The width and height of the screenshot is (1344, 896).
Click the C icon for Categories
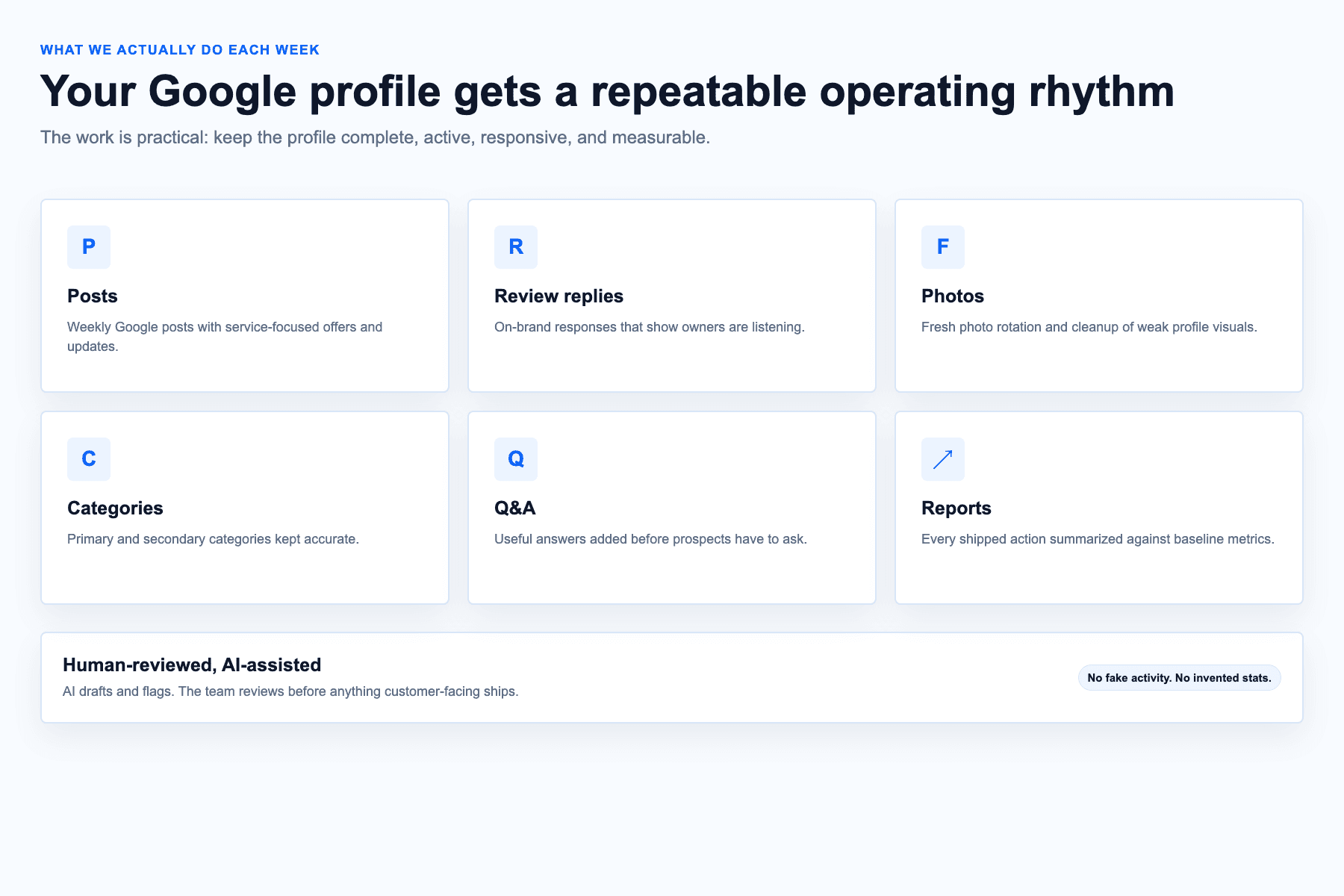89,459
